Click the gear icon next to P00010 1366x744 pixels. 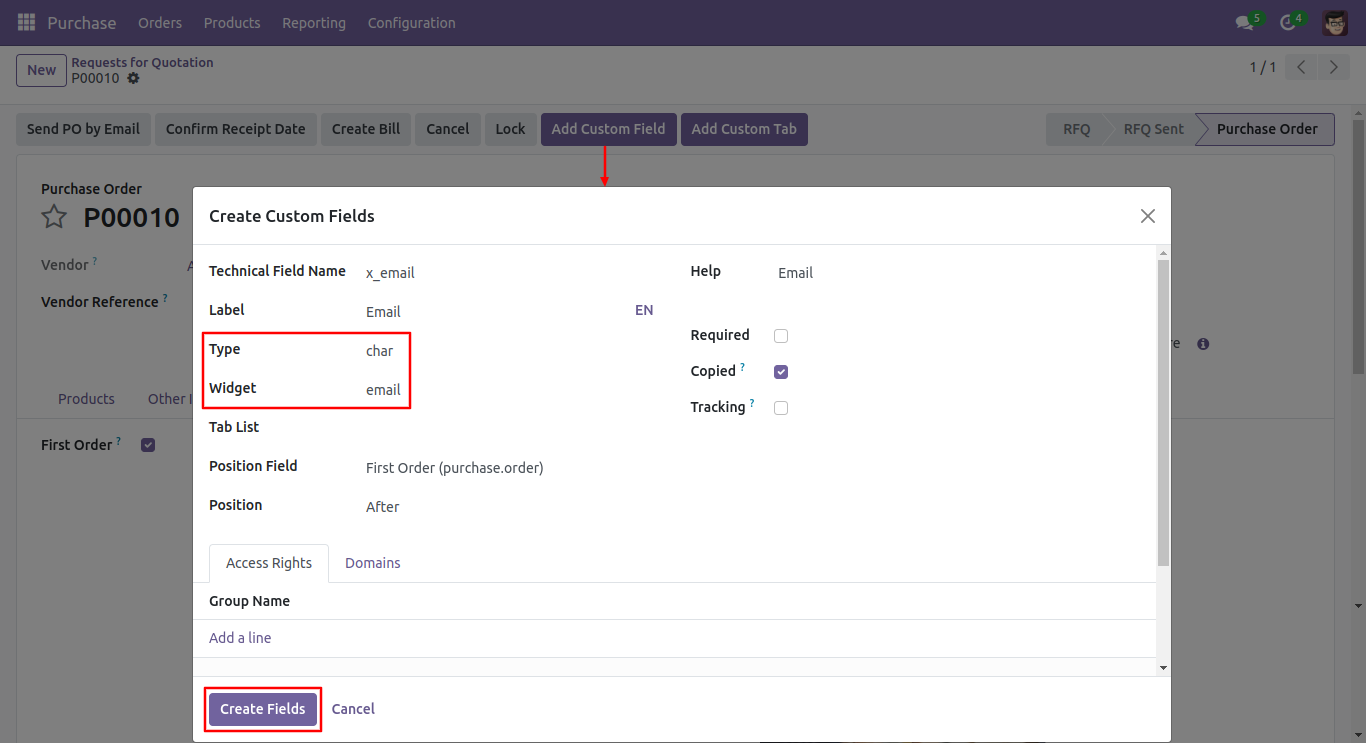[x=133, y=78]
